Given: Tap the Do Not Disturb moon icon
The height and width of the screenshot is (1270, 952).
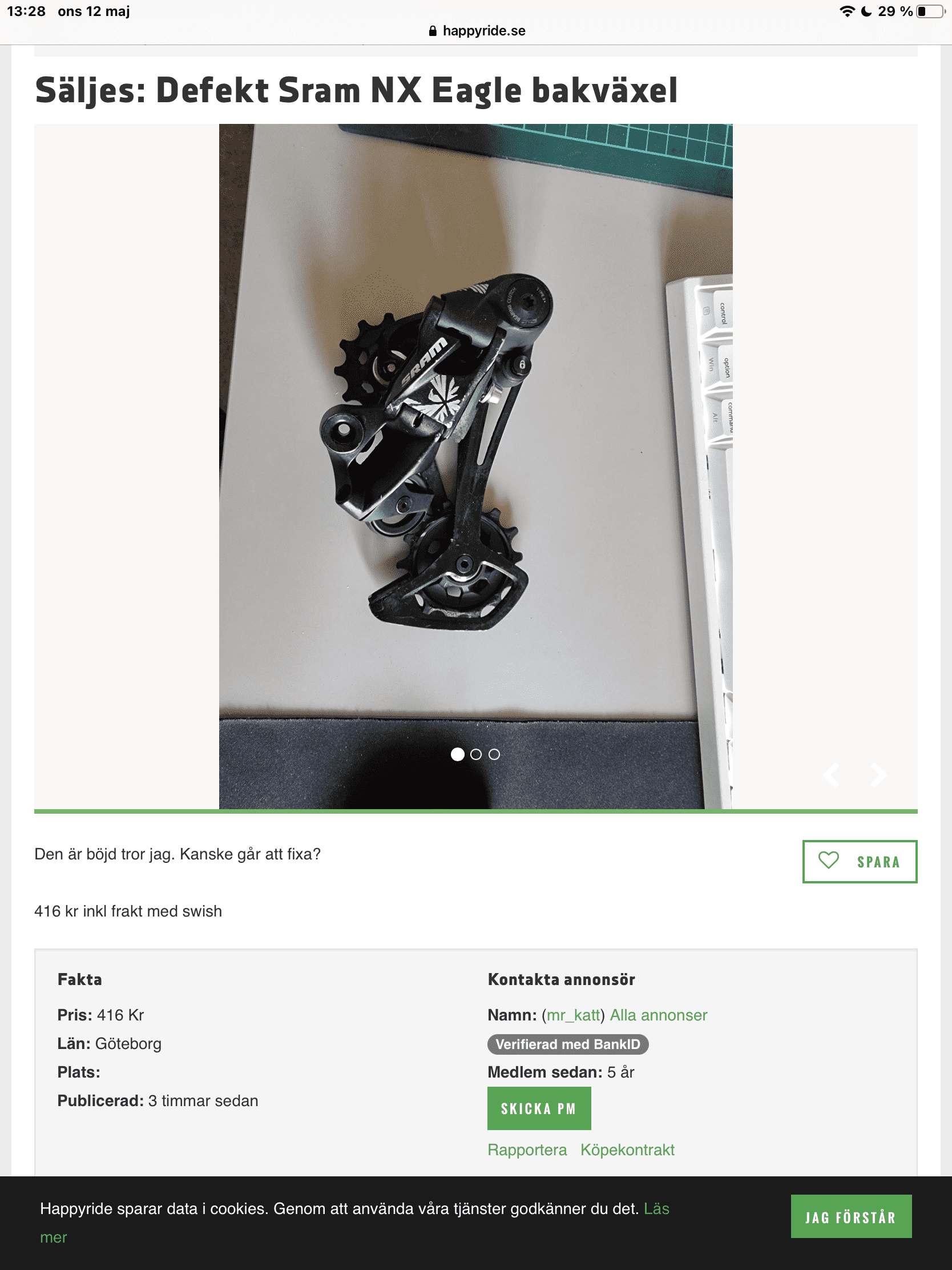Looking at the screenshot, I should coord(866,11).
